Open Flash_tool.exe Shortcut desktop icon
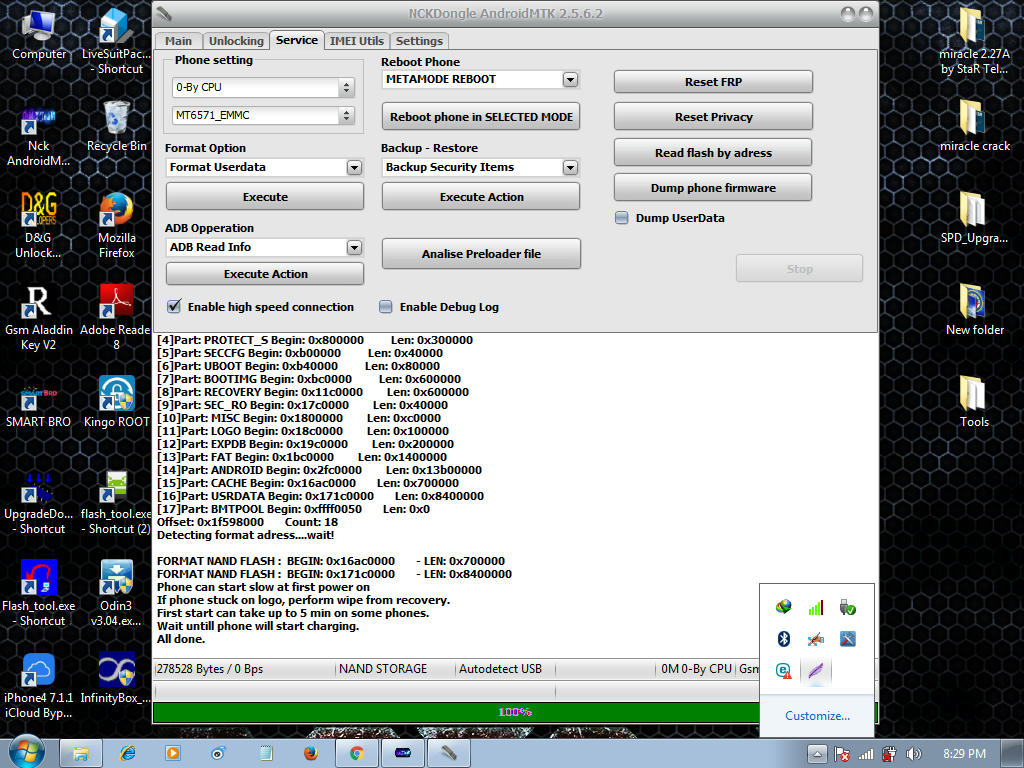 click(x=38, y=594)
